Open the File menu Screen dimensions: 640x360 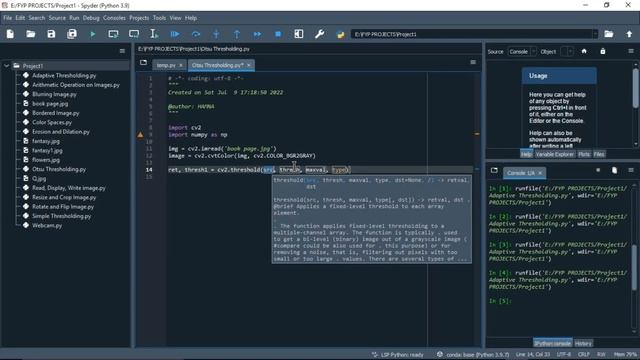pyautogui.click(x=8, y=18)
